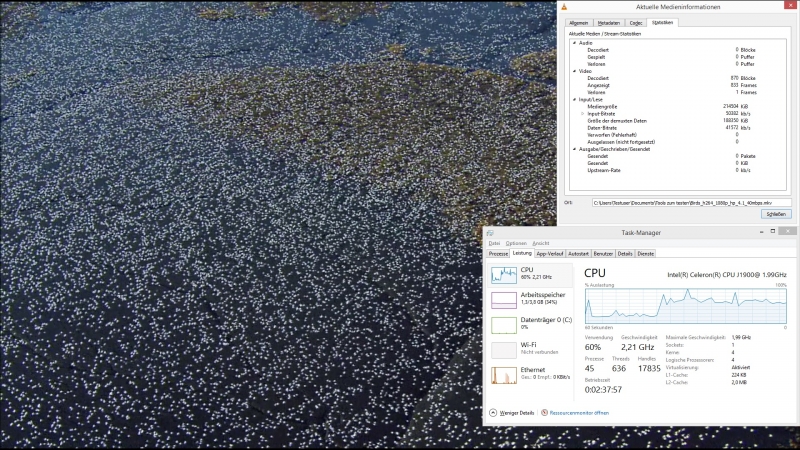Select the 'Größe der demuxten Daten' row
The height and width of the screenshot is (450, 800).
point(679,121)
